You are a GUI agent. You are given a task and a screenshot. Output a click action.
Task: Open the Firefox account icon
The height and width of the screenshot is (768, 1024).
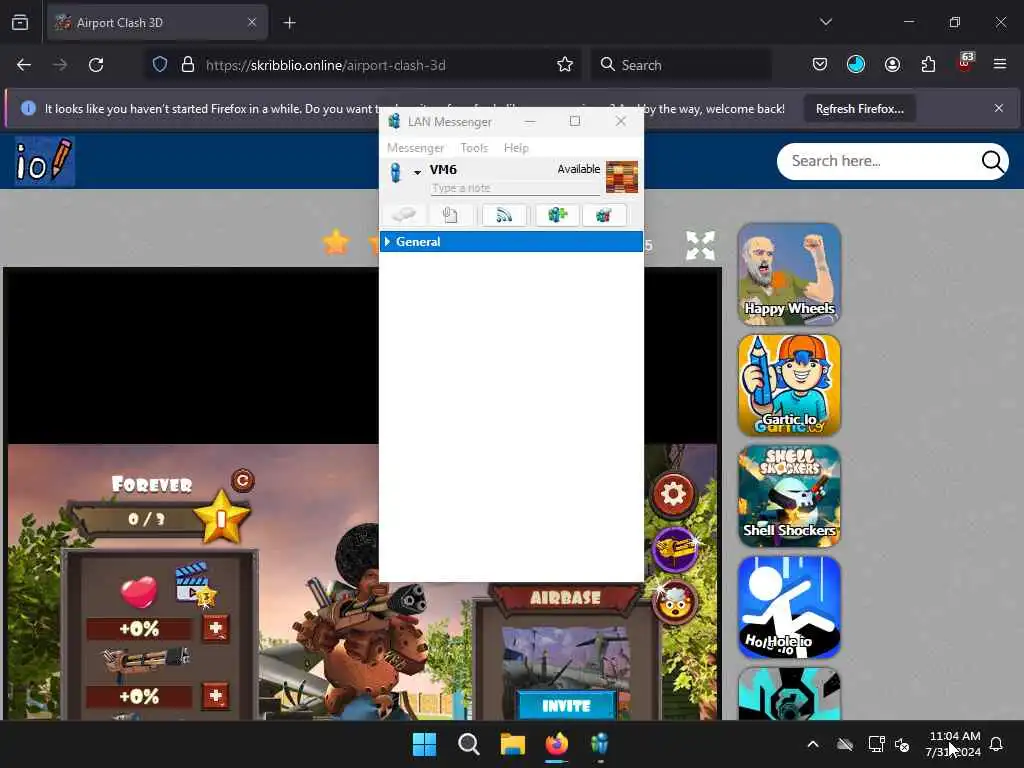[892, 65]
